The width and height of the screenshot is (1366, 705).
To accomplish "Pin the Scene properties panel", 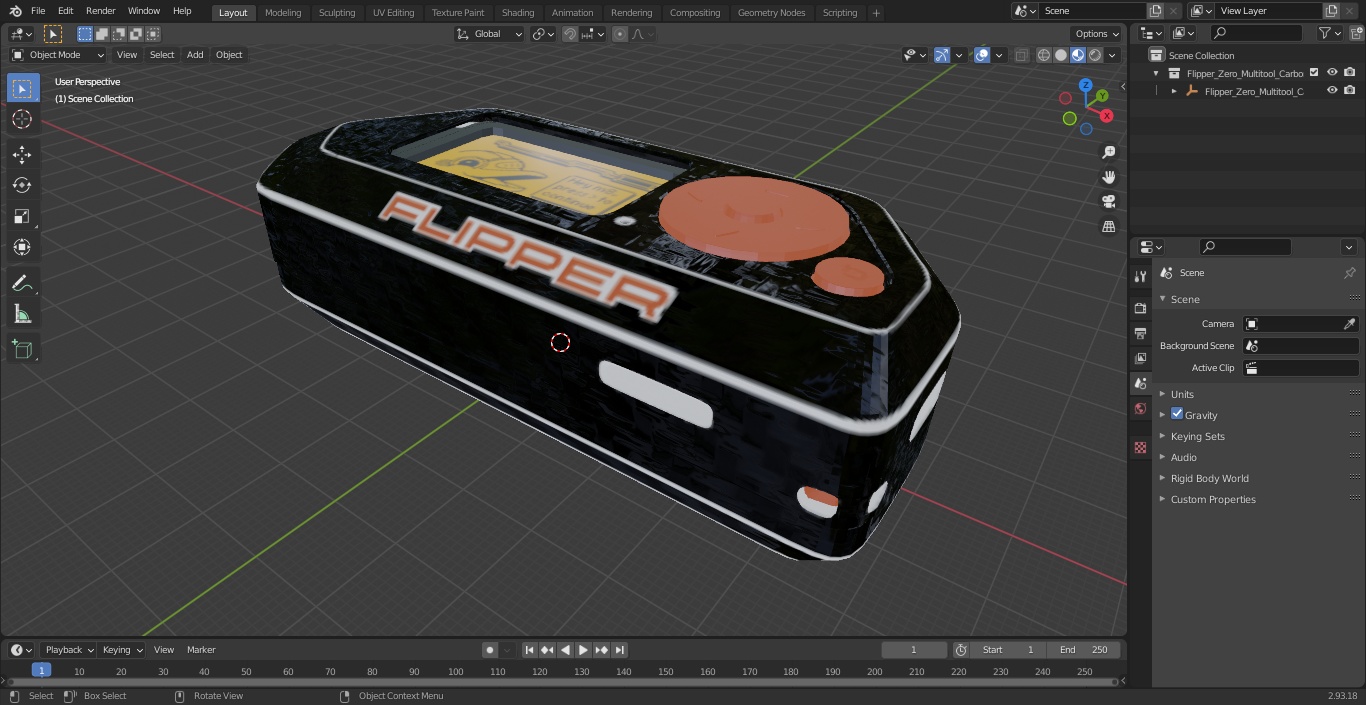I will [1349, 273].
